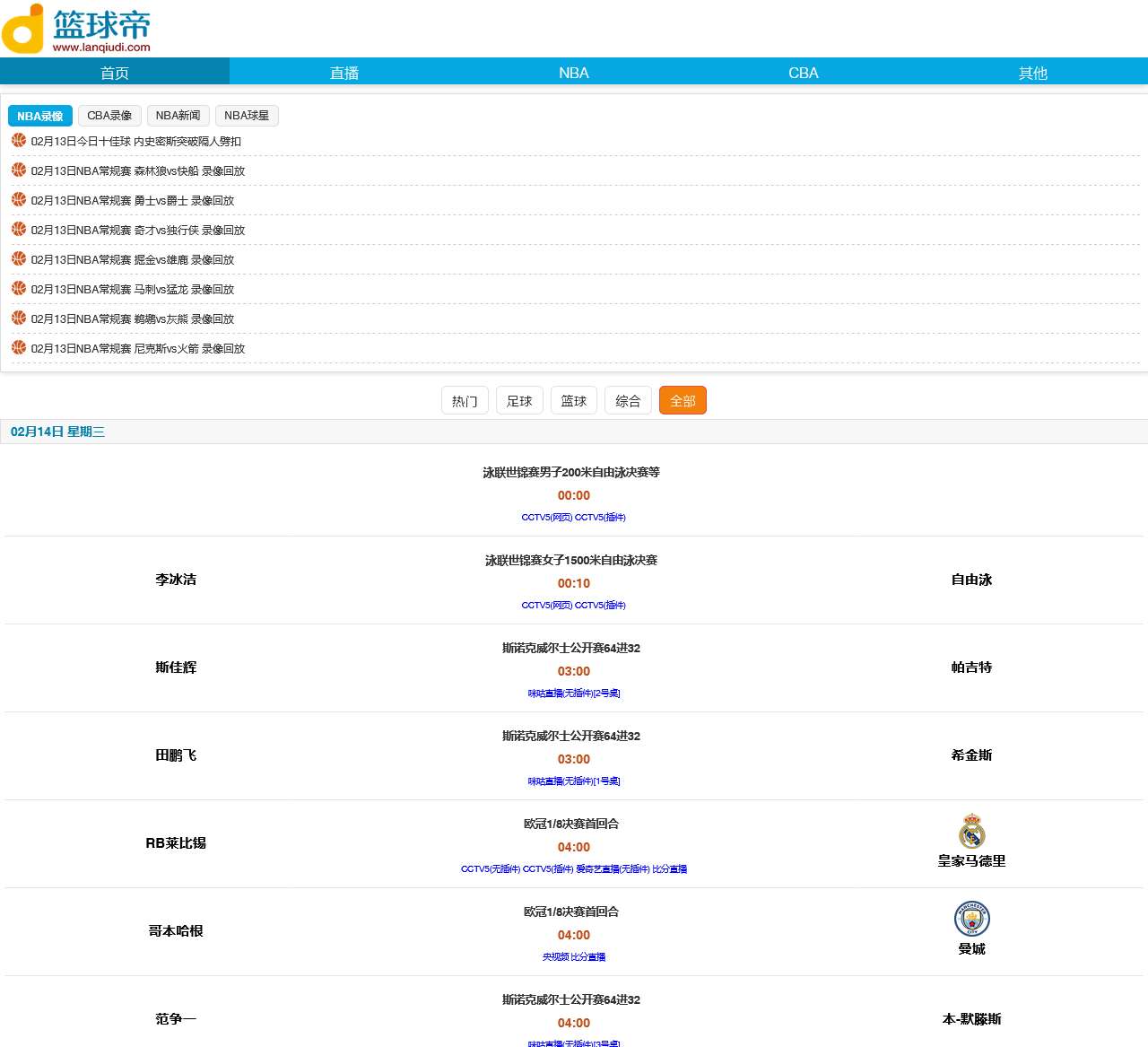This screenshot has width=1148, height=1047.
Task: Open 爱奇艺直播(无插件) stream link
Action: [x=613, y=868]
